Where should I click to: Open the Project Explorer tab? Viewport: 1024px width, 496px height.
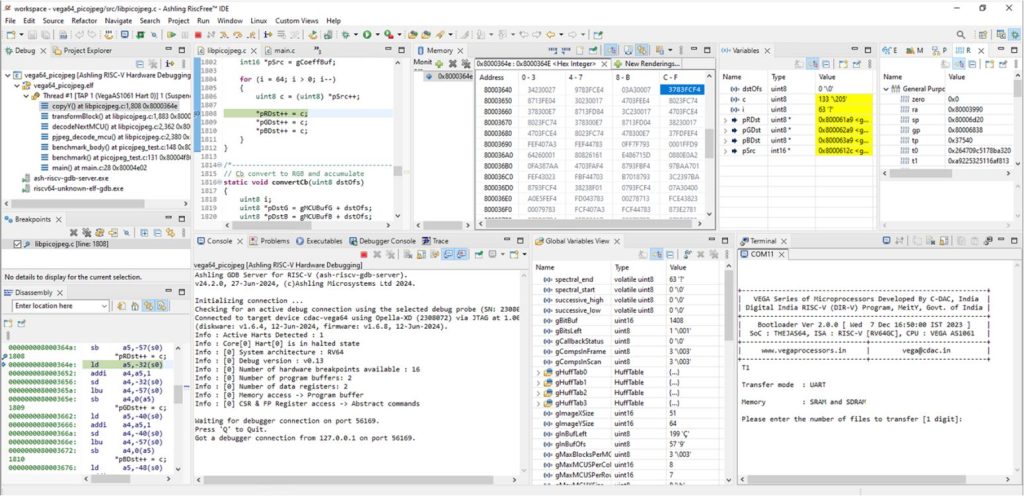[83, 50]
